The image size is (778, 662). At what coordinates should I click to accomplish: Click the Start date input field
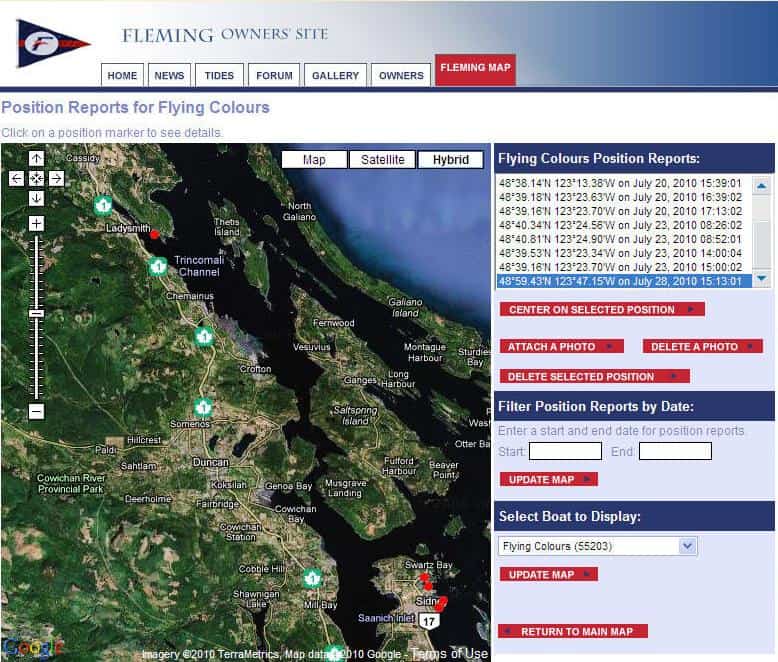pos(565,451)
